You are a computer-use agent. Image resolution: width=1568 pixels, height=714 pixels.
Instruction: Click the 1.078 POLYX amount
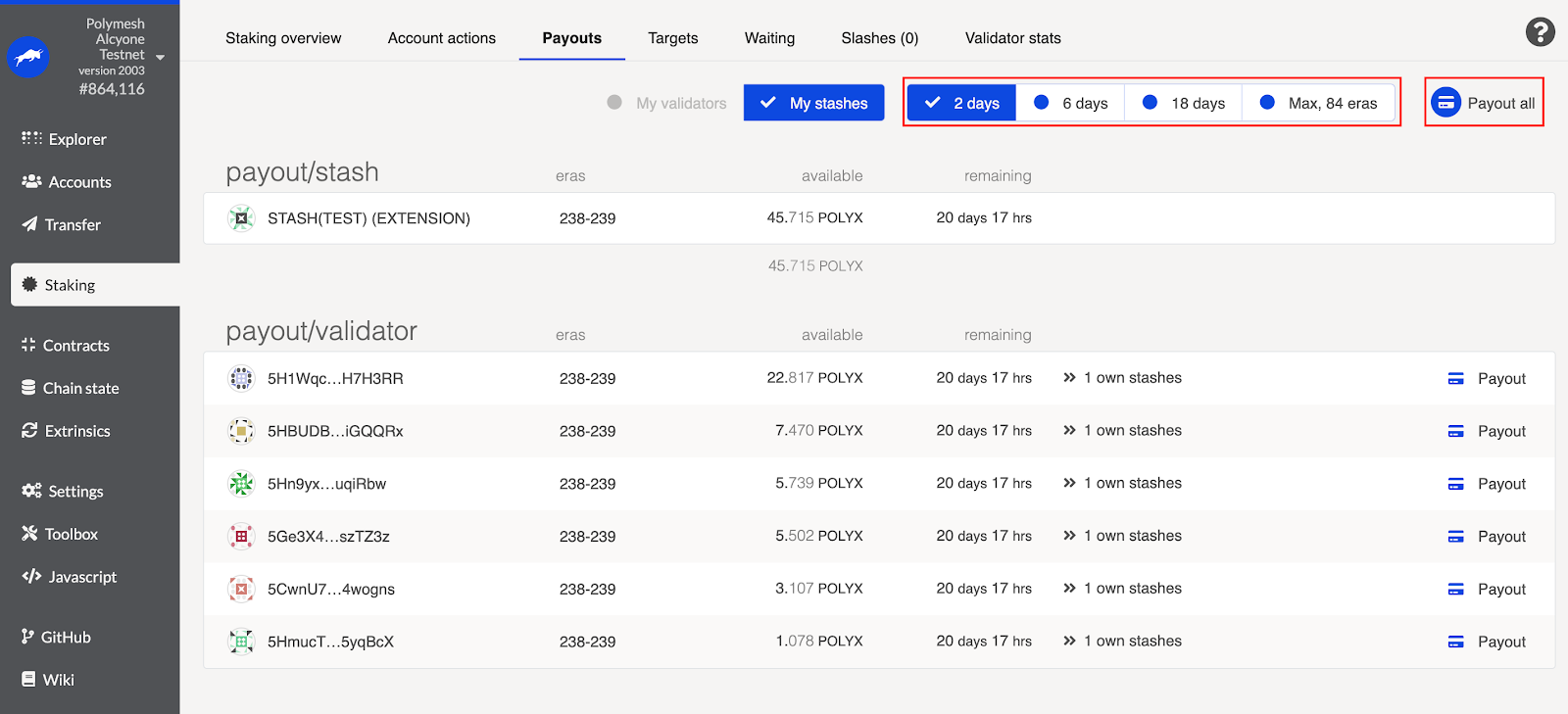(x=818, y=642)
